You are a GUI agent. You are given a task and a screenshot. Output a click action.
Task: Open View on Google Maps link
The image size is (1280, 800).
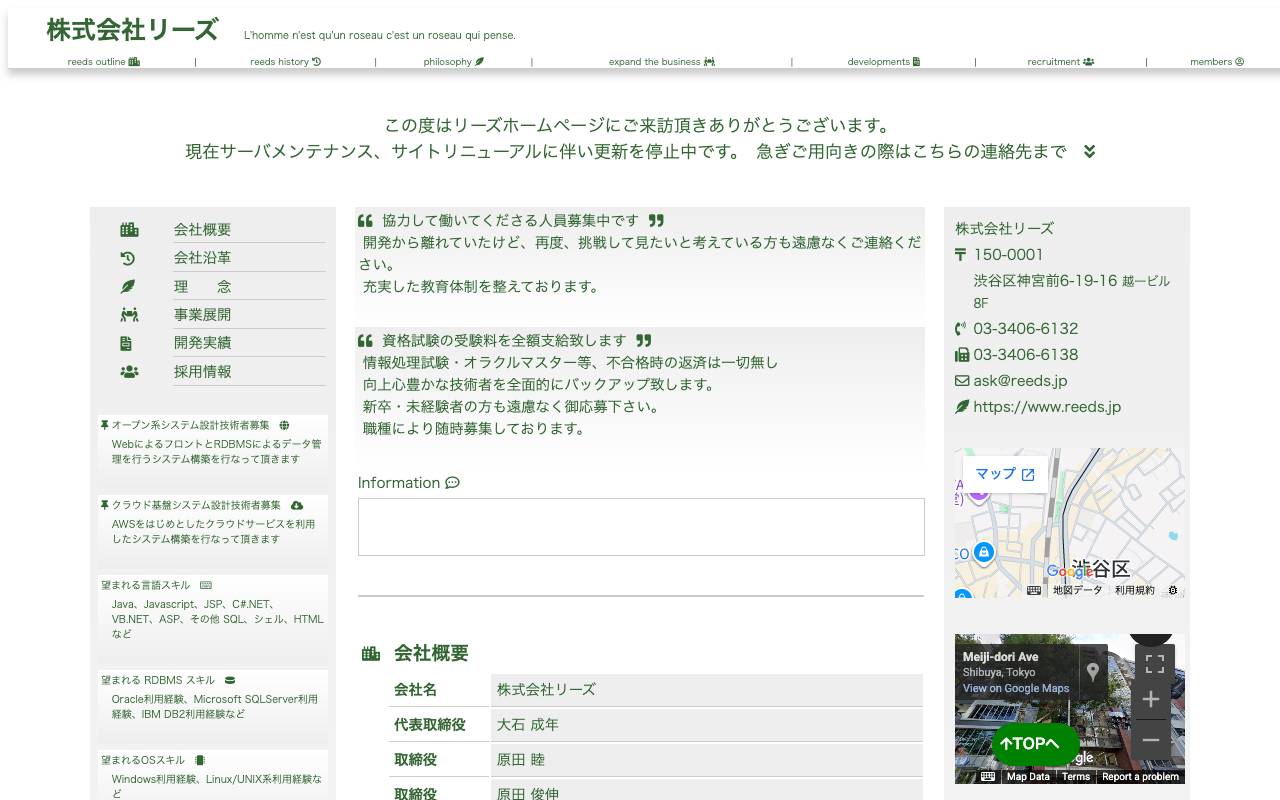[1016, 689]
